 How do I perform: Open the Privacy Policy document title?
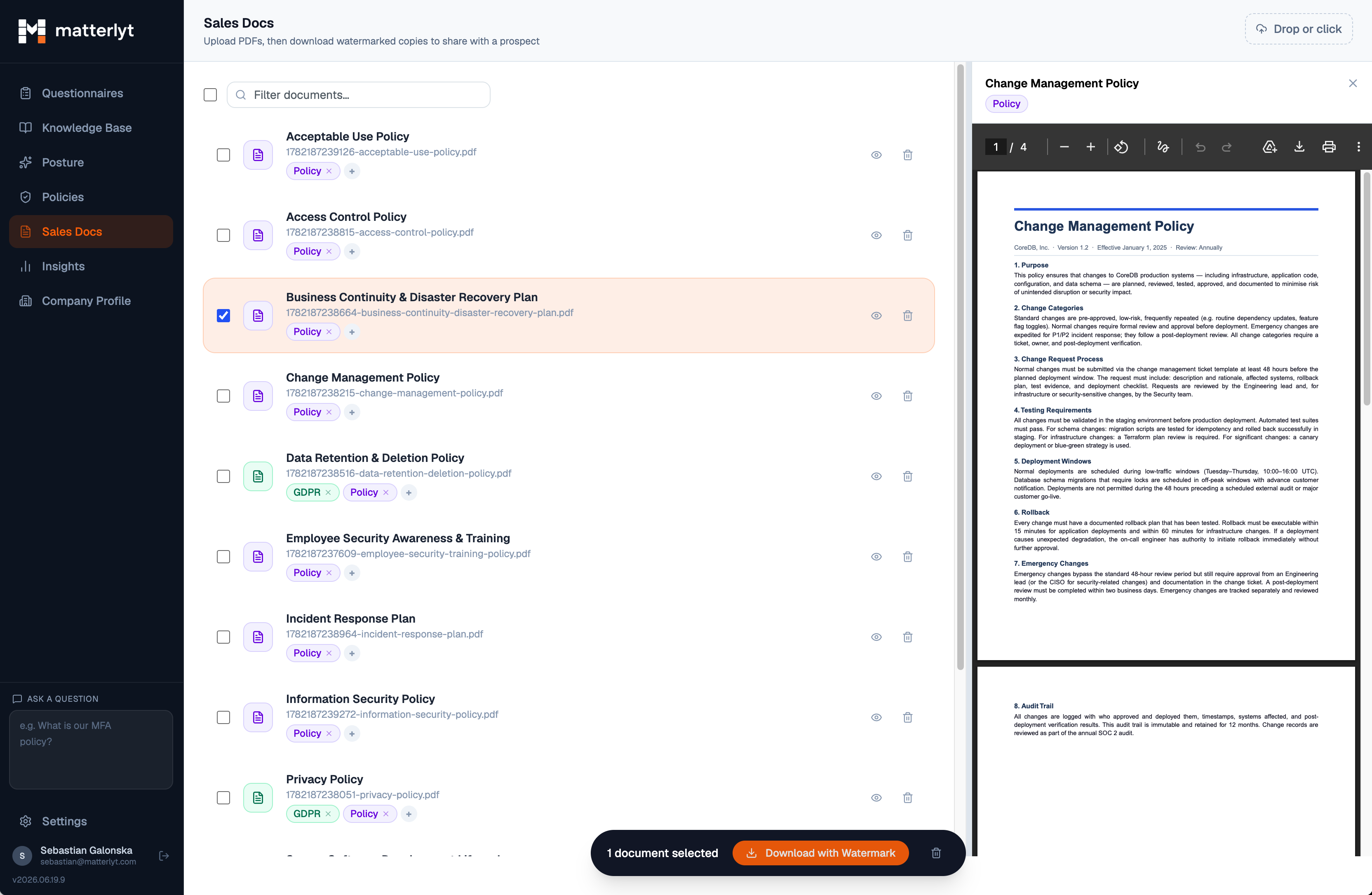[324, 779]
